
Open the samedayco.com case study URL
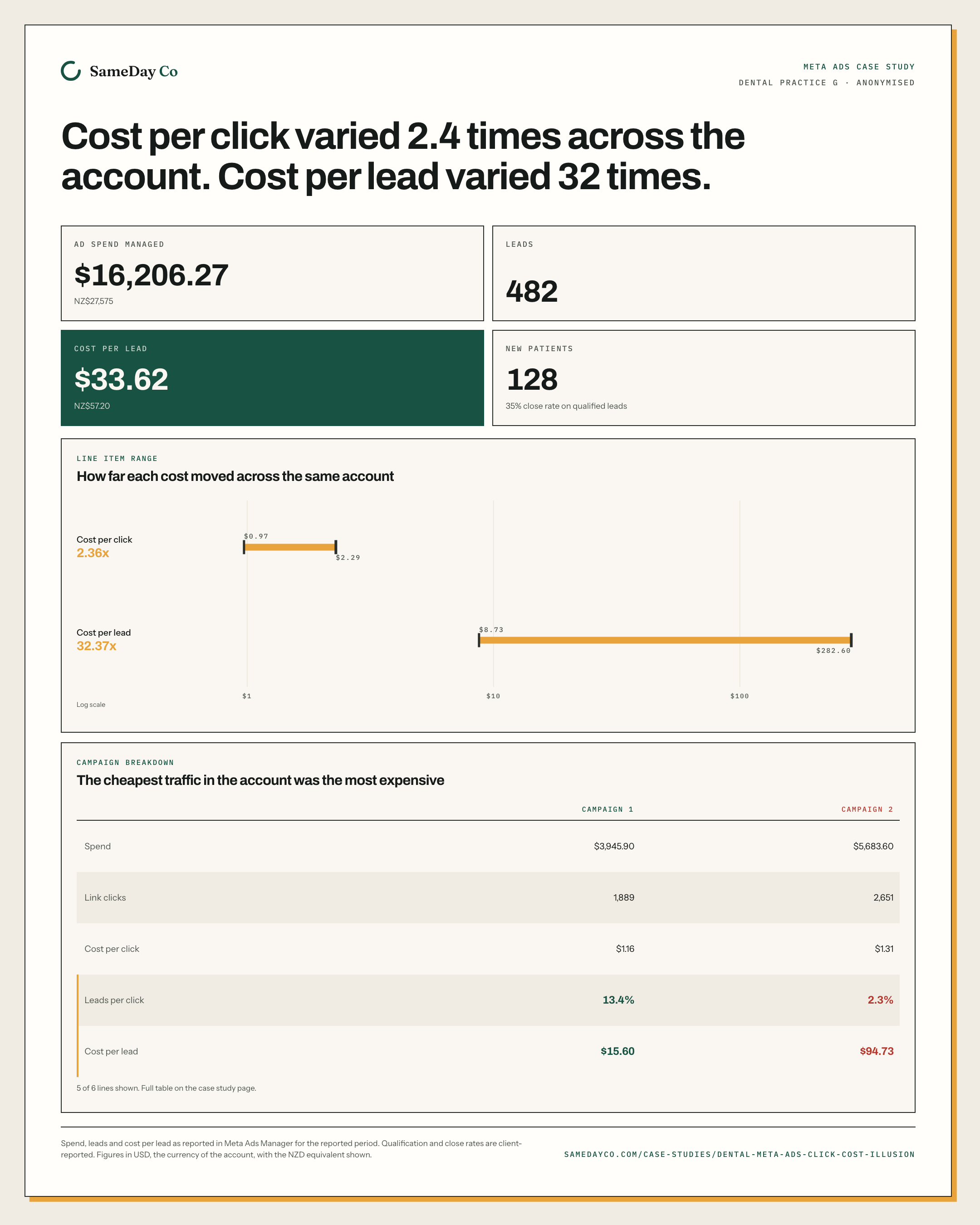tap(739, 1155)
